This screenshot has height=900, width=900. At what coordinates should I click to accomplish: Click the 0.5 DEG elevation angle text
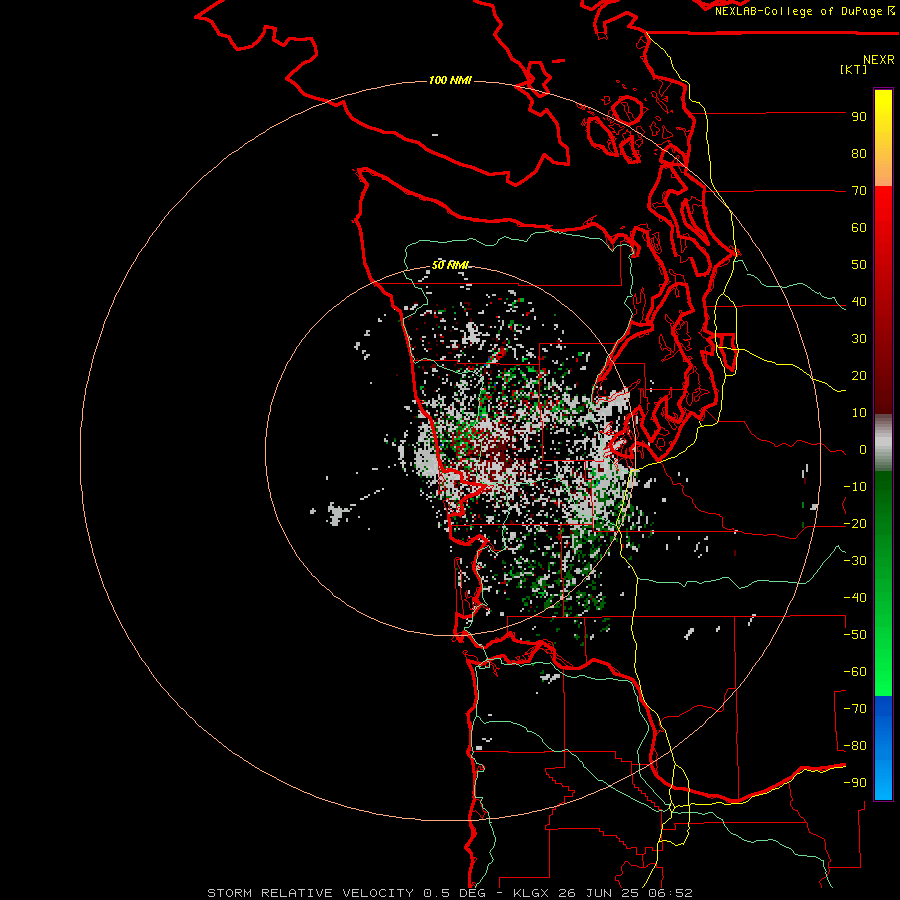pyautogui.click(x=454, y=893)
